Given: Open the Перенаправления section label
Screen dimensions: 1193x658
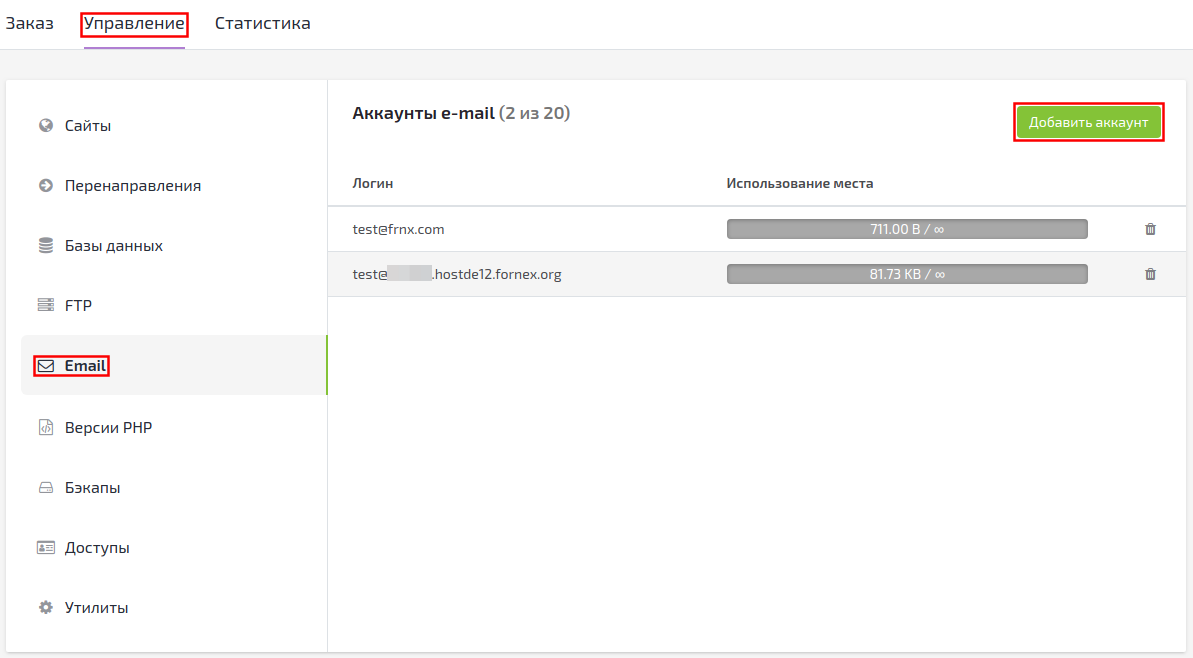Looking at the screenshot, I should [x=133, y=186].
